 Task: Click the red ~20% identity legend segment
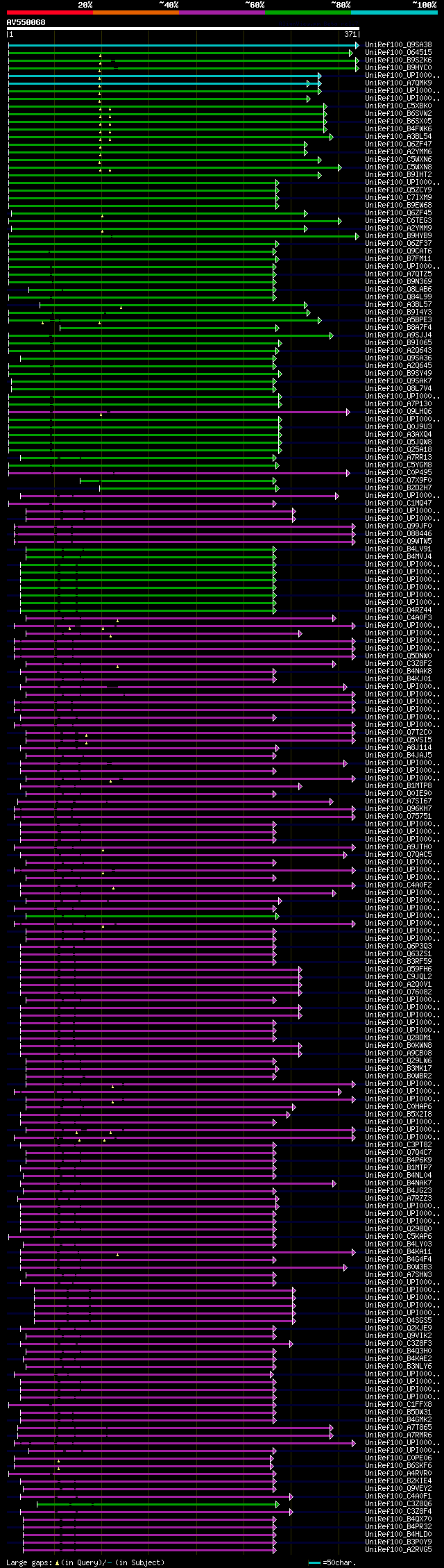click(x=50, y=12)
